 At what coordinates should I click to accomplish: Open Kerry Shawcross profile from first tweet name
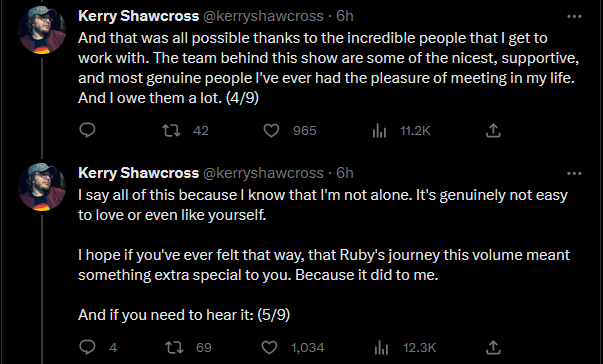point(138,16)
